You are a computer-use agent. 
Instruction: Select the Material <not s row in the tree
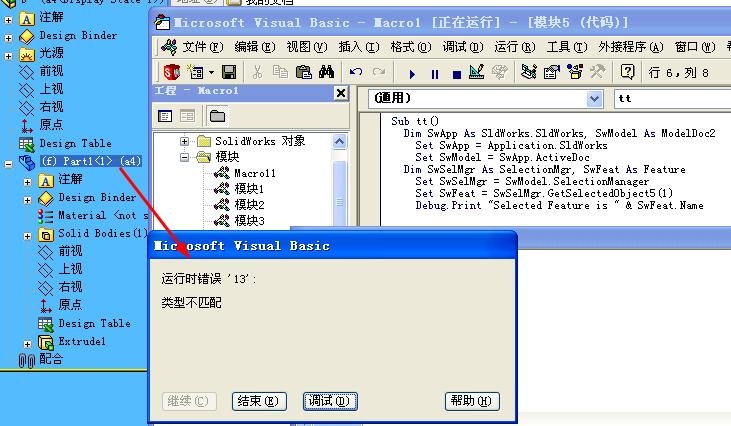point(103,215)
